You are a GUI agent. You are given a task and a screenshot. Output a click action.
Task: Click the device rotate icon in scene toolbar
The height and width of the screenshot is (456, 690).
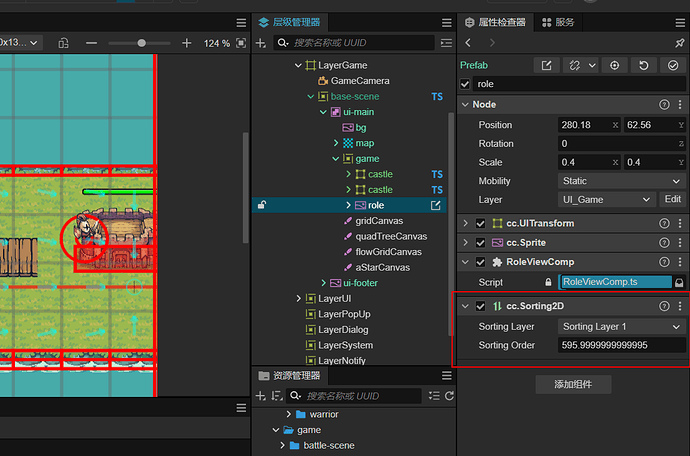pos(63,43)
